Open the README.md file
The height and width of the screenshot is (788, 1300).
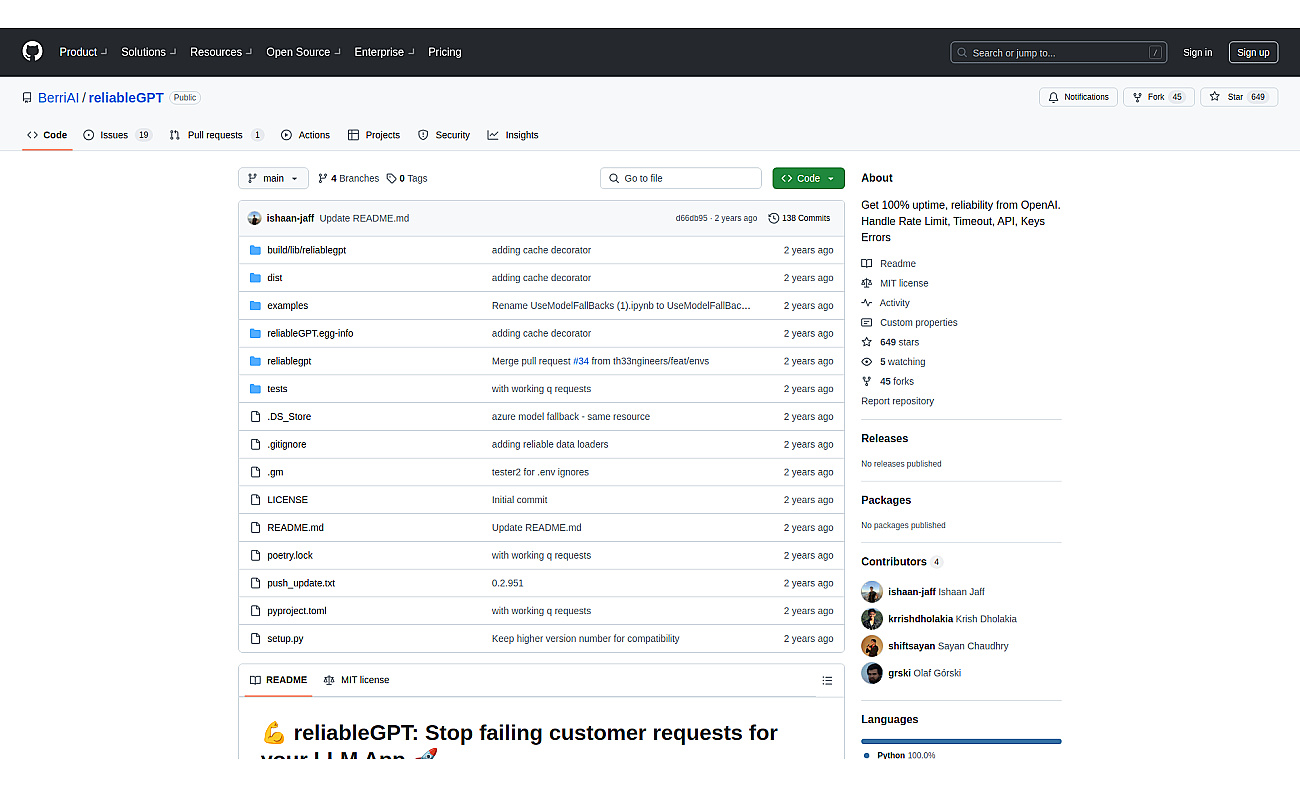coord(295,528)
